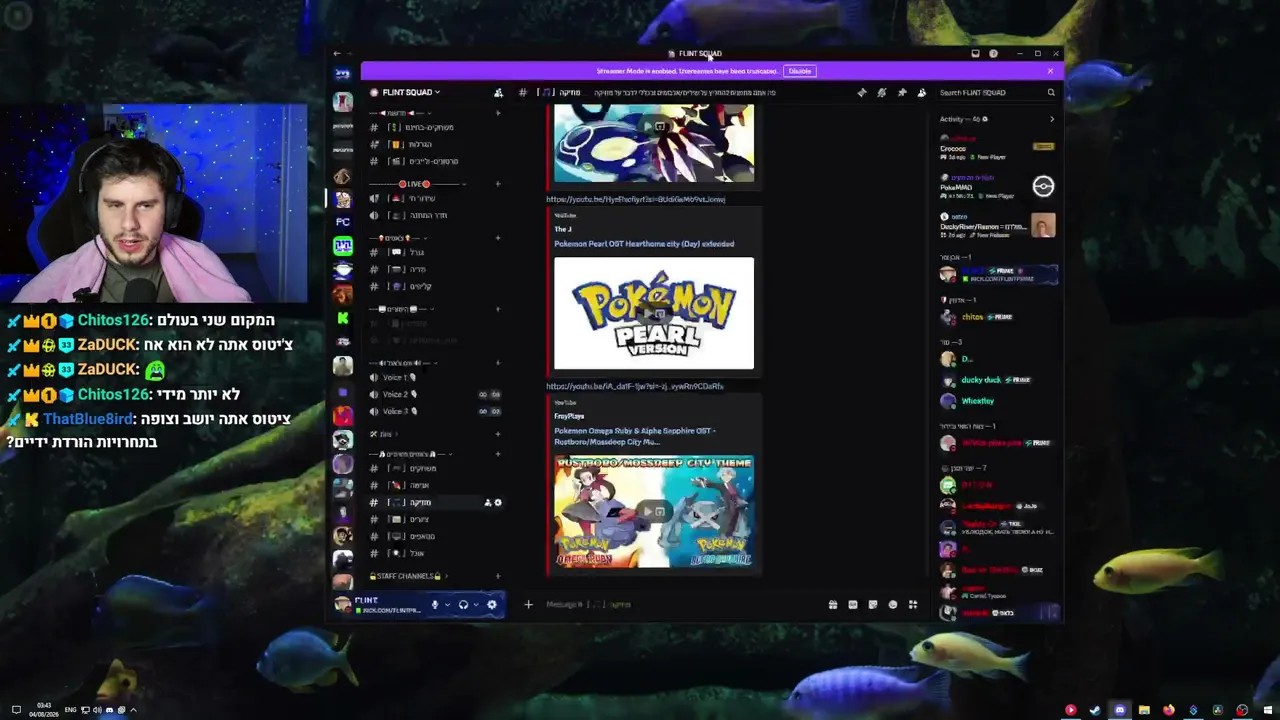Open the emoji picker in message bar
This screenshot has width=1280, height=720.
tap(893, 605)
